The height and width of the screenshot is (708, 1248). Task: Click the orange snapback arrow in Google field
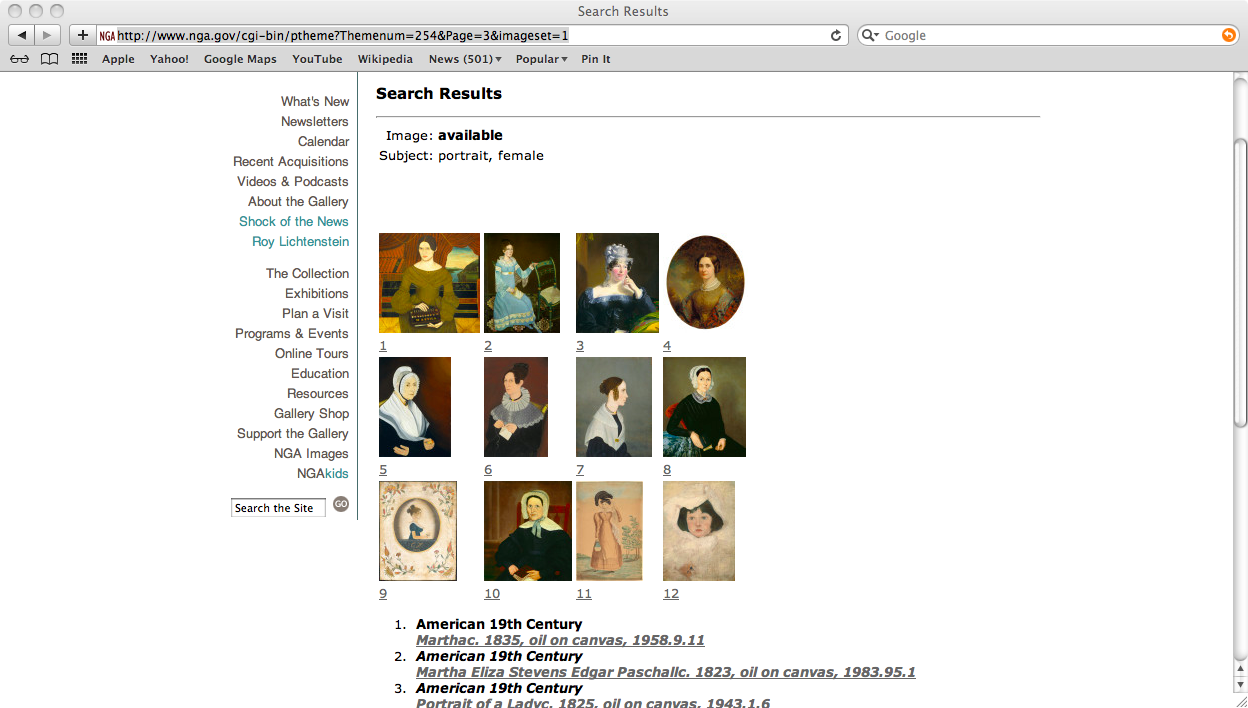click(x=1228, y=35)
